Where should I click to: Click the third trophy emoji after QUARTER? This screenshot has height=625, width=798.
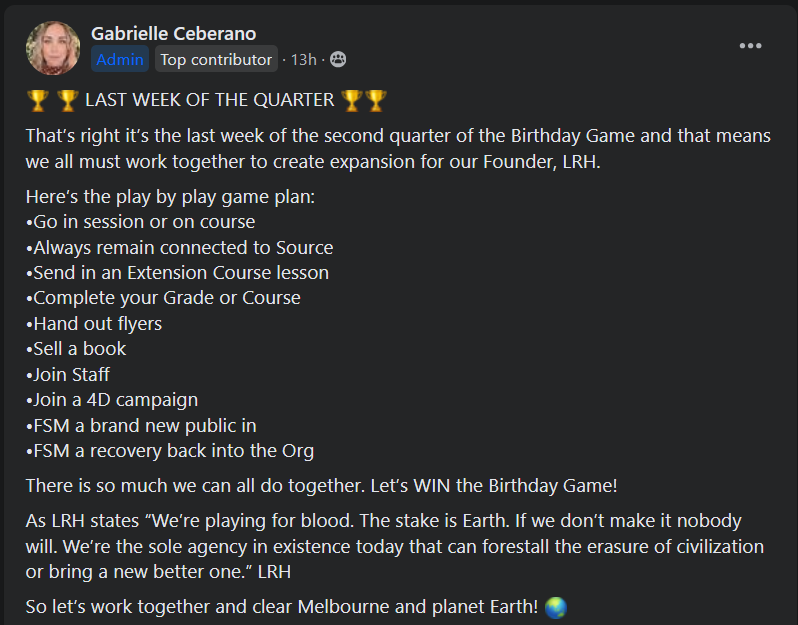coord(351,100)
